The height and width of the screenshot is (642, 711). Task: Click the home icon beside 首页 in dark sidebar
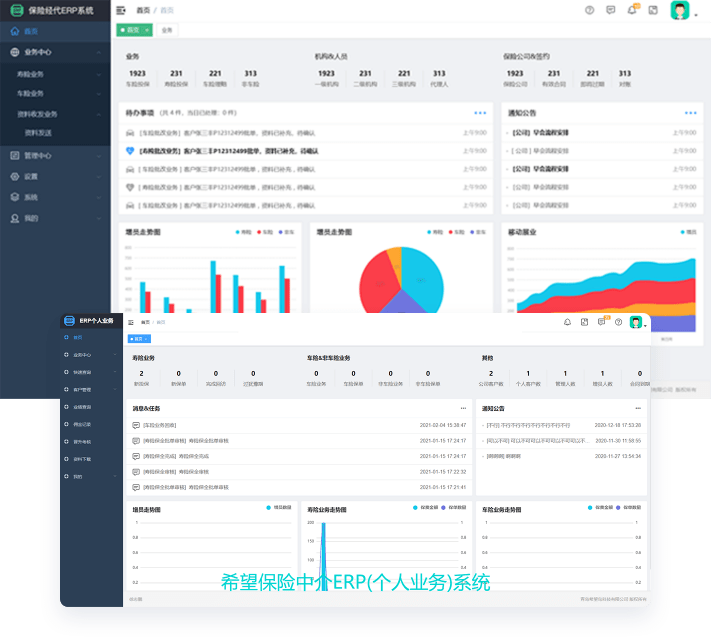click(x=15, y=31)
